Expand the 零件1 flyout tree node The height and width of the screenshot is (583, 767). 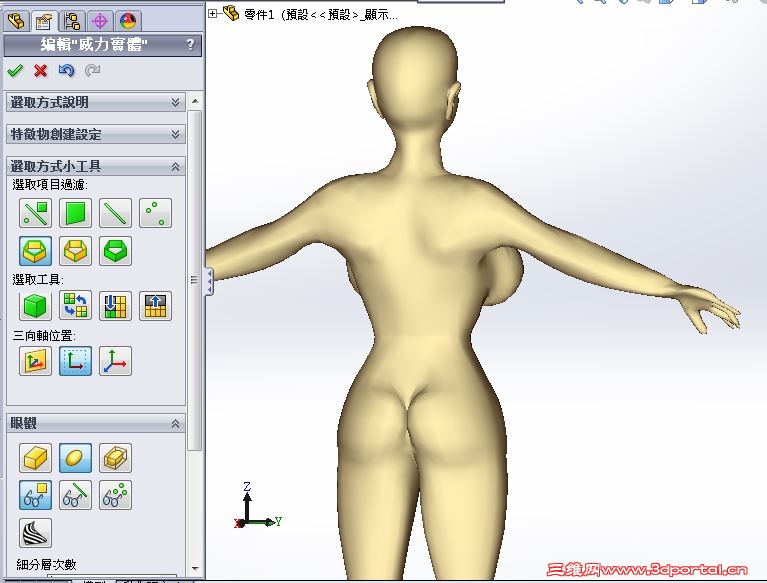click(212, 14)
